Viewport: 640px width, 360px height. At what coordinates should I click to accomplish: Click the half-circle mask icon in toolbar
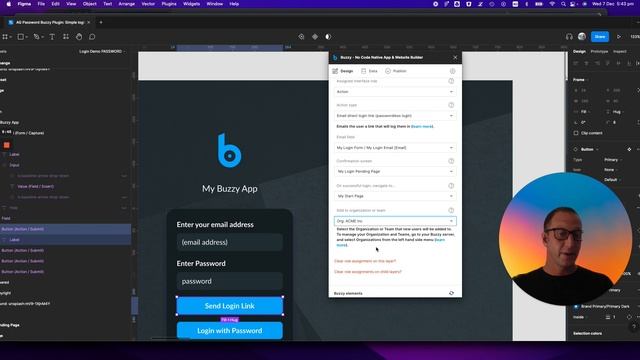tap(328, 37)
